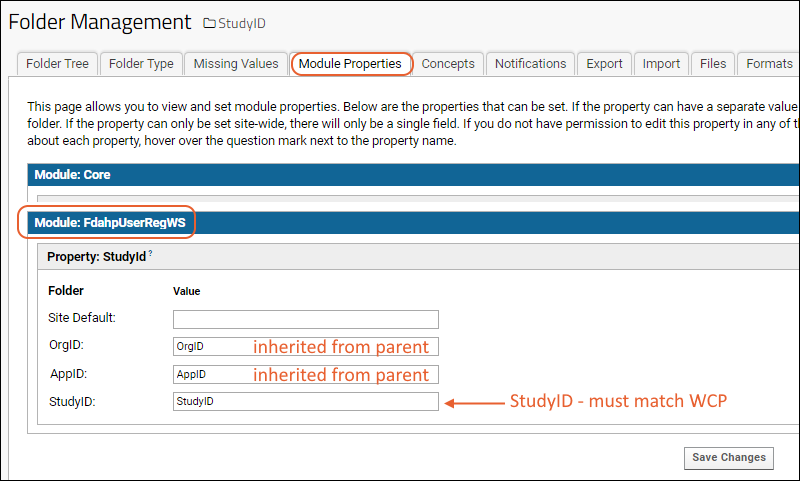Click the question mark next to Property: StudyId

(x=150, y=255)
